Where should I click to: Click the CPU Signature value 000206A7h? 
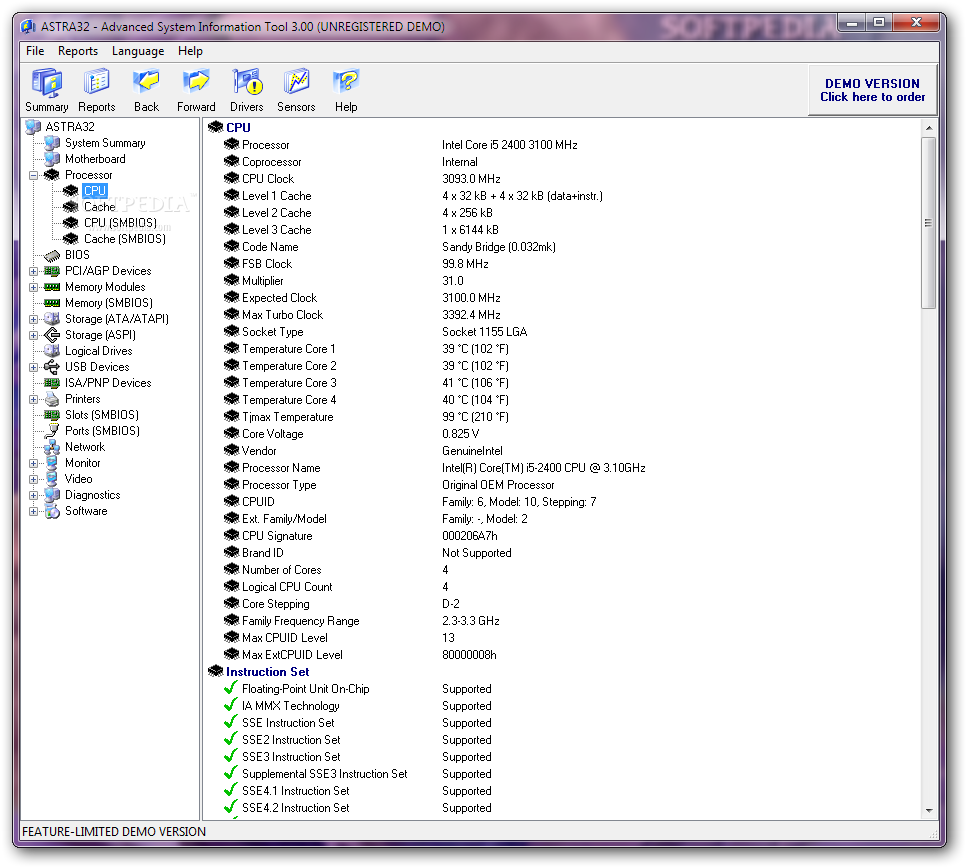(469, 536)
